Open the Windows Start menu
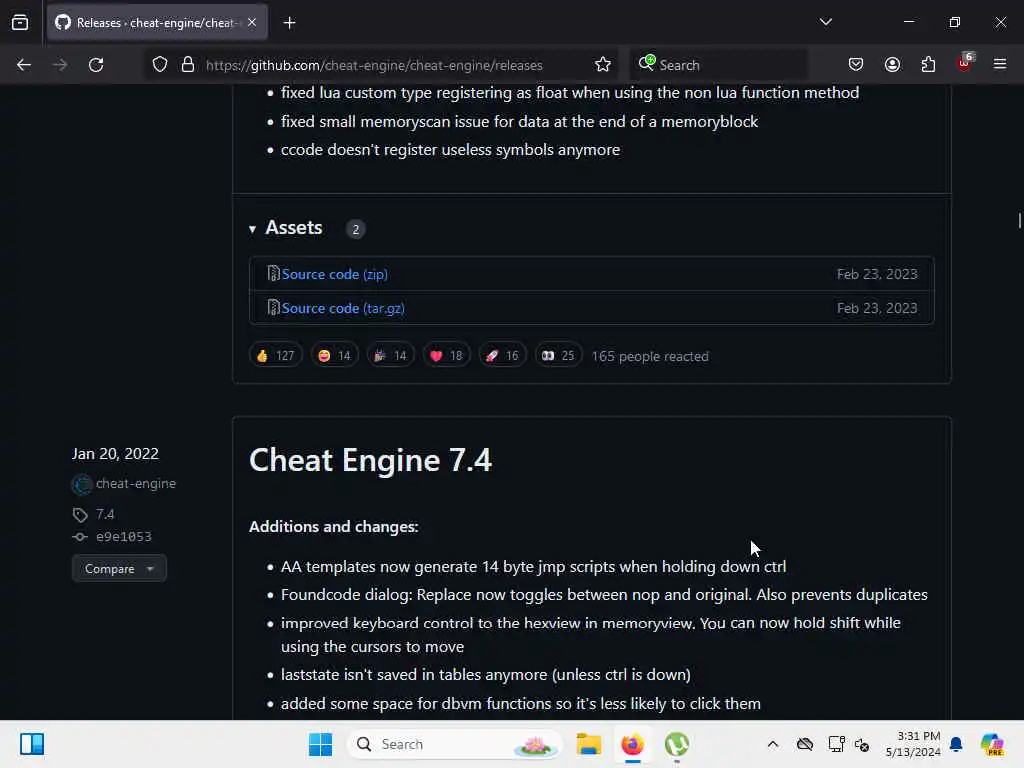Image resolution: width=1024 pixels, height=768 pixels. coord(320,744)
